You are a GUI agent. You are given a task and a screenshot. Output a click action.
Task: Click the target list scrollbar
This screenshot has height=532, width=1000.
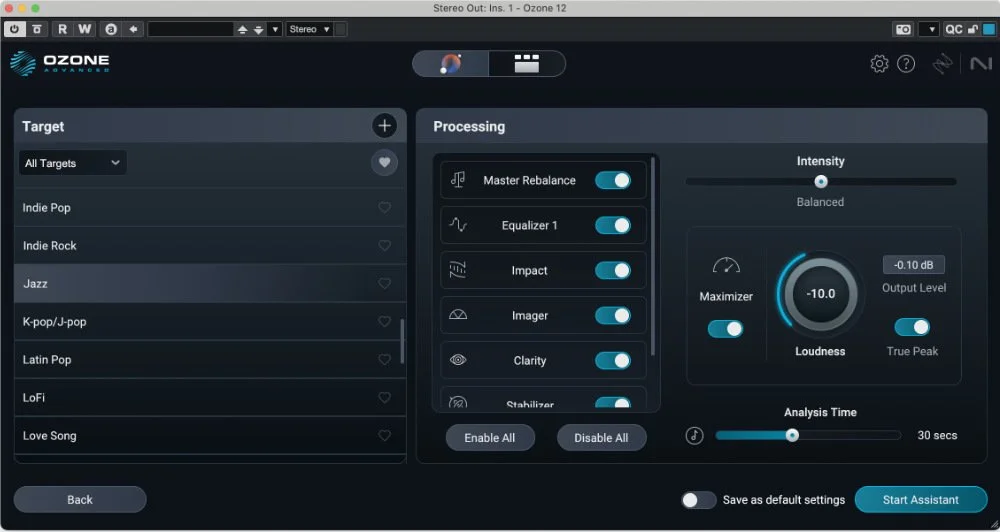click(402, 341)
